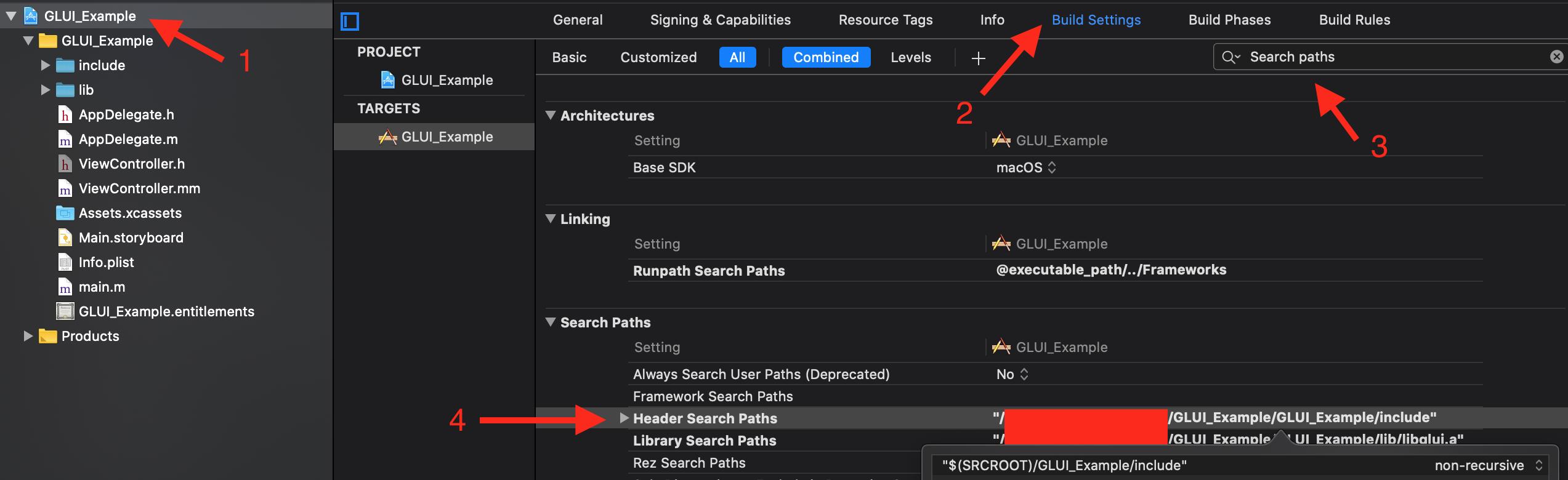1568x480 pixels.
Task: Change Always Search User Paths No popup
Action: (1012, 374)
